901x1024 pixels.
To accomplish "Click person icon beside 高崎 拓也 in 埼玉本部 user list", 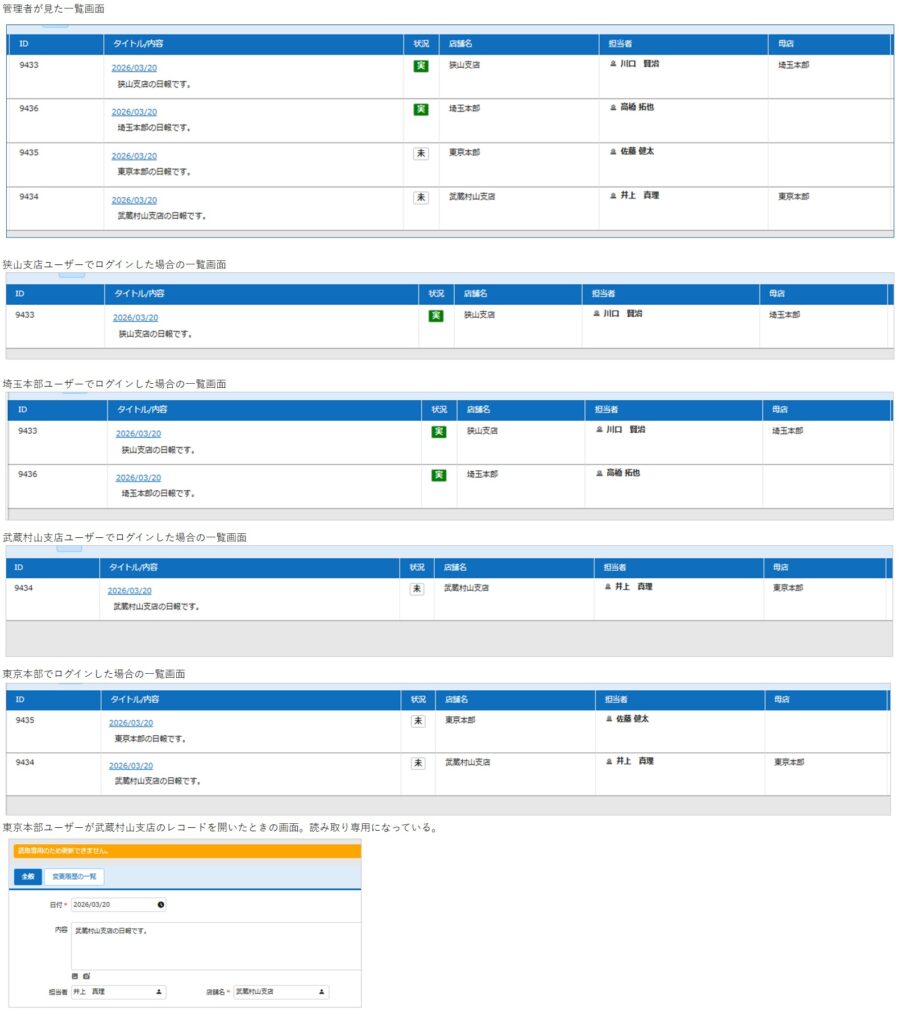I will click(599, 473).
